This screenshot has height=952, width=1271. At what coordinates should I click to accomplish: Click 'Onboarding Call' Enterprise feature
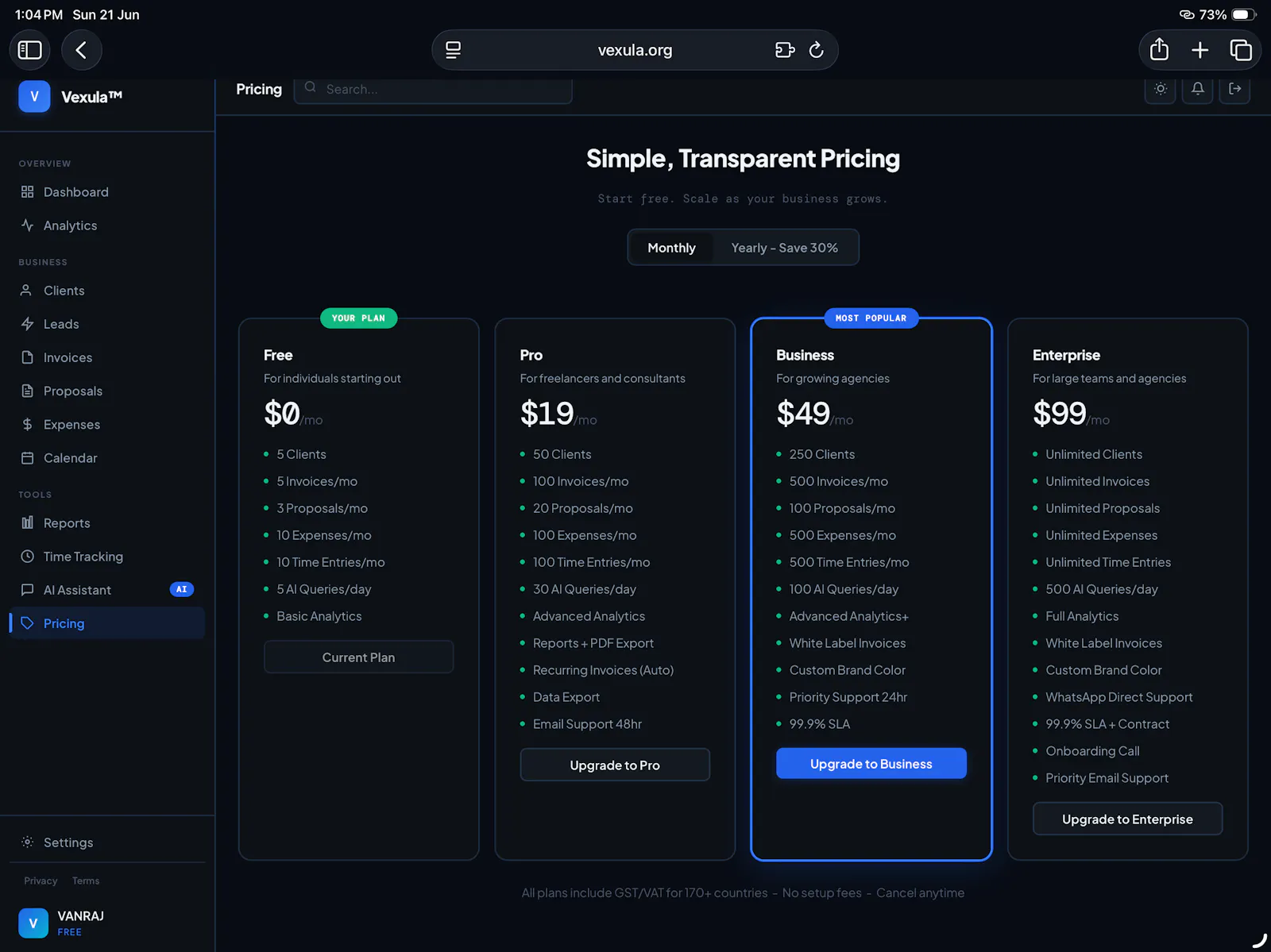(x=1092, y=751)
